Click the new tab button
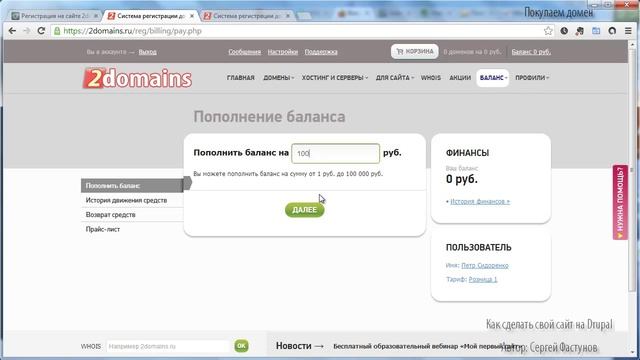 [x=303, y=16]
